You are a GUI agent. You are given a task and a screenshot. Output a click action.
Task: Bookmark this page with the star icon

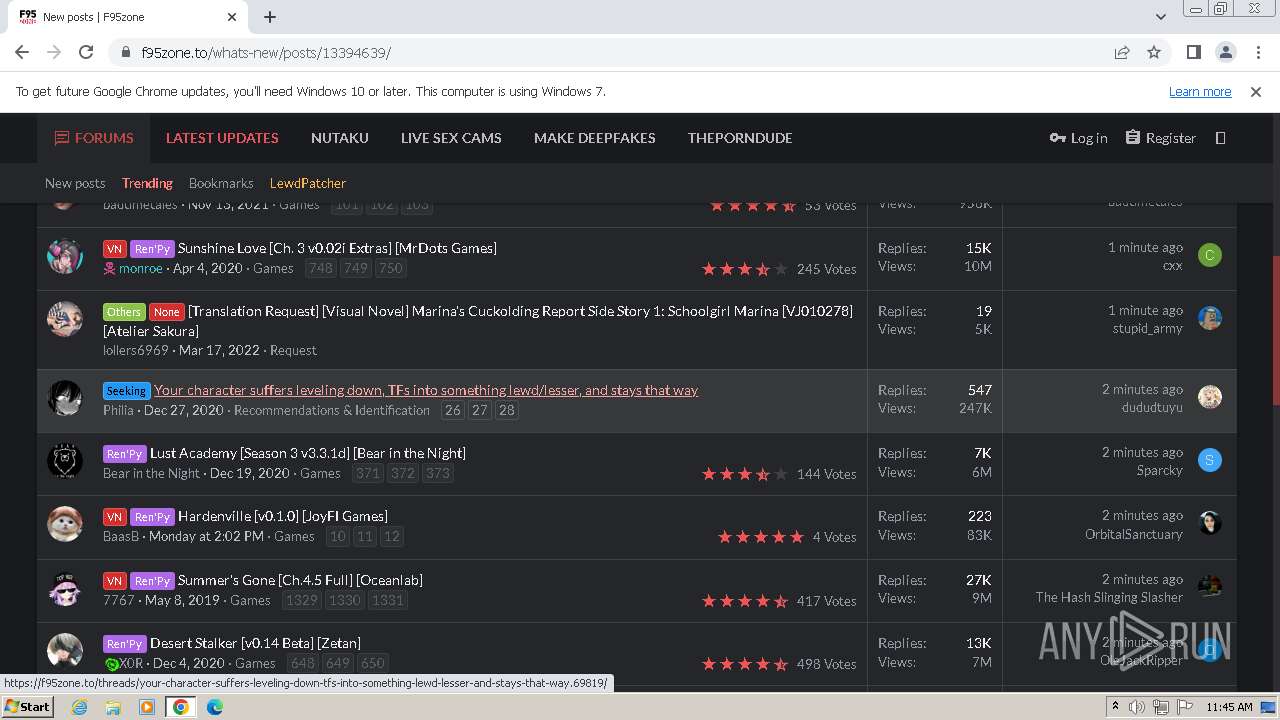(1154, 52)
